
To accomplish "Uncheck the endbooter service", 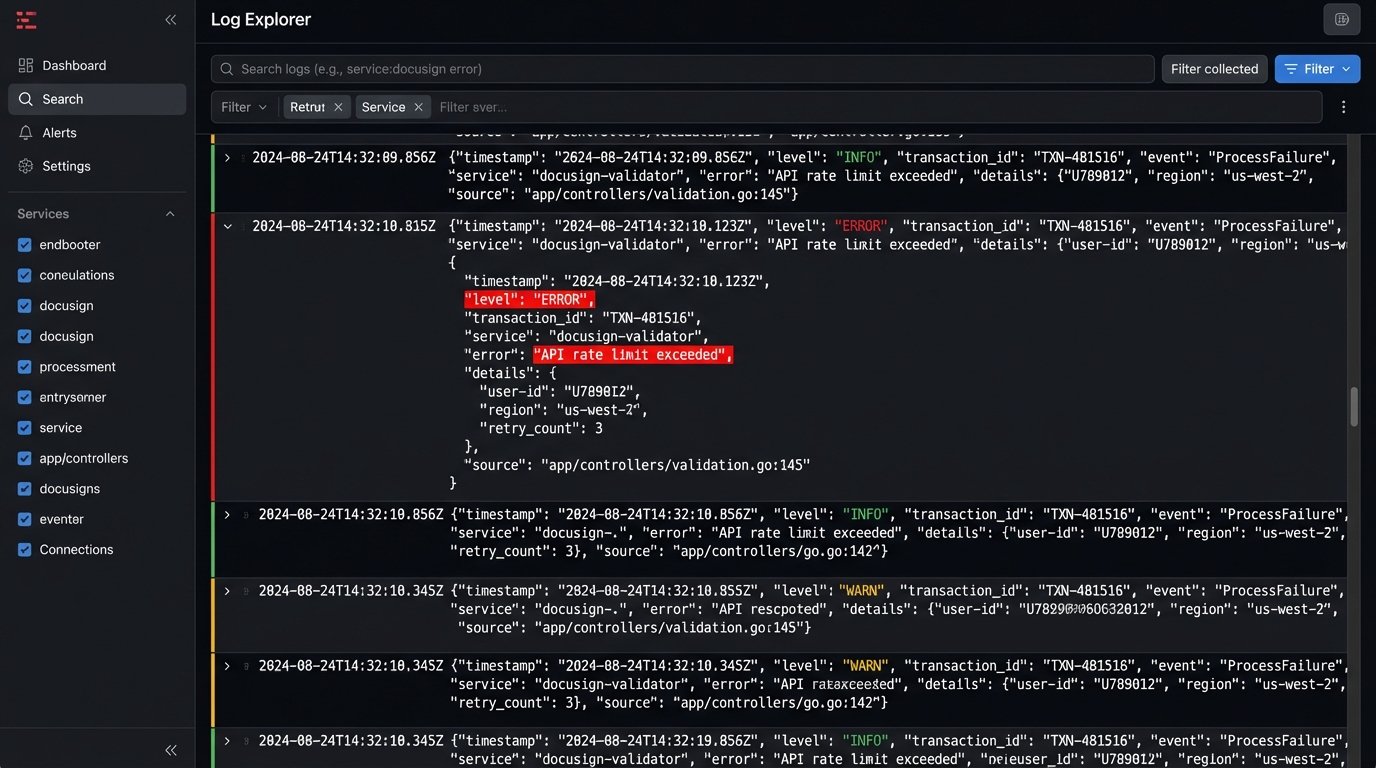I will point(24,244).
